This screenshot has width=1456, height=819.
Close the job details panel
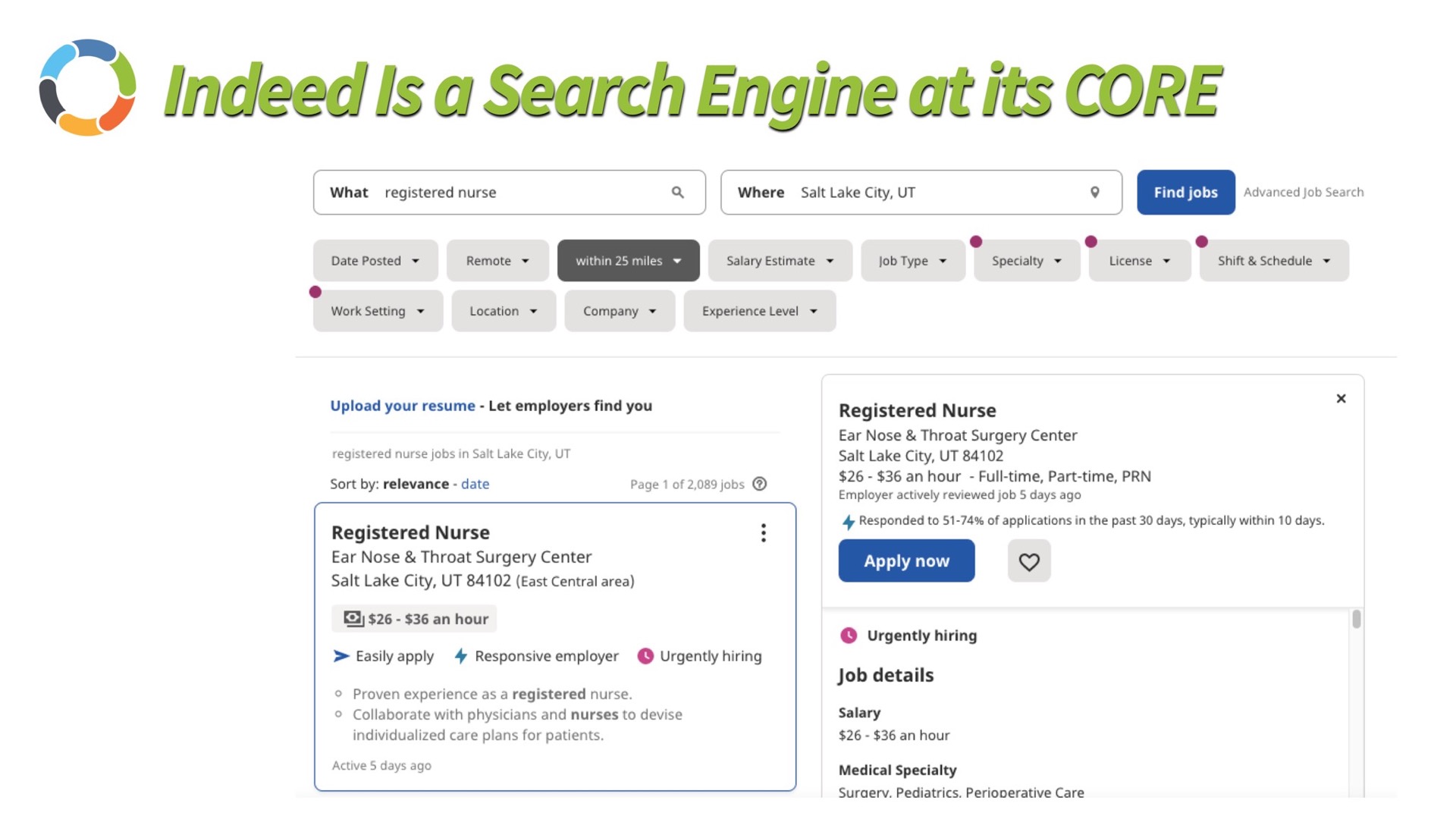[1341, 399]
